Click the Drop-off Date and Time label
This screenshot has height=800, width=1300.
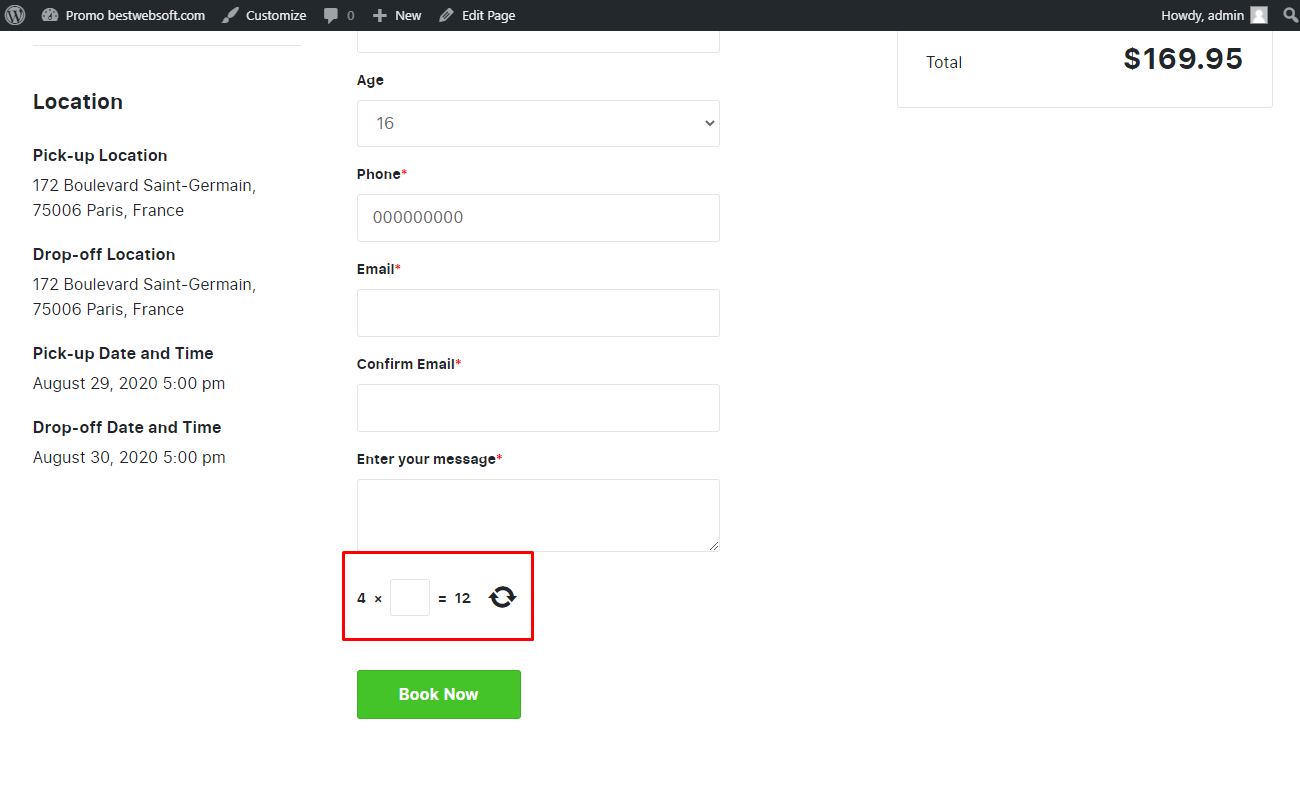point(127,427)
